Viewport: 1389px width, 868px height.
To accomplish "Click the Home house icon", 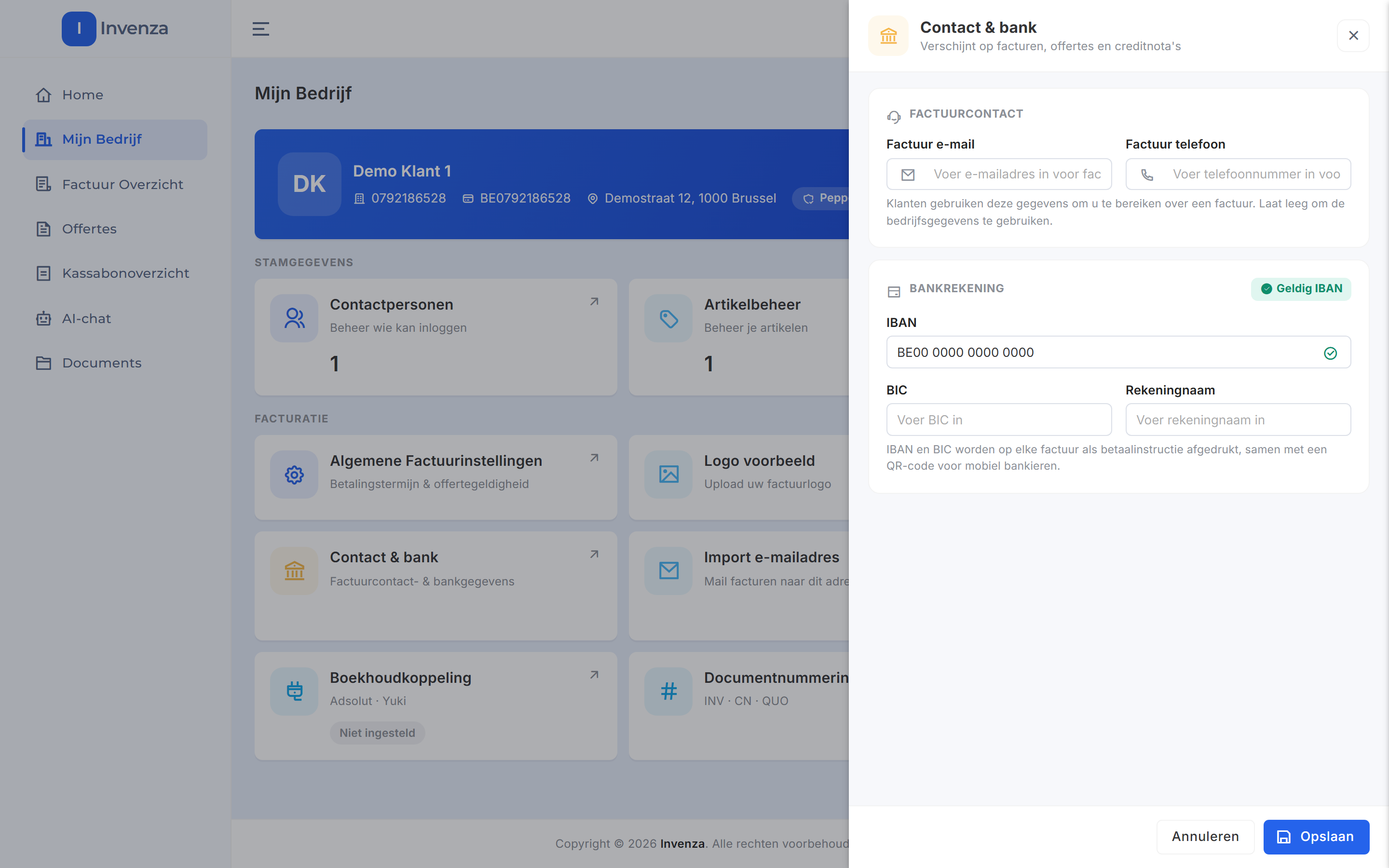I will (43, 95).
